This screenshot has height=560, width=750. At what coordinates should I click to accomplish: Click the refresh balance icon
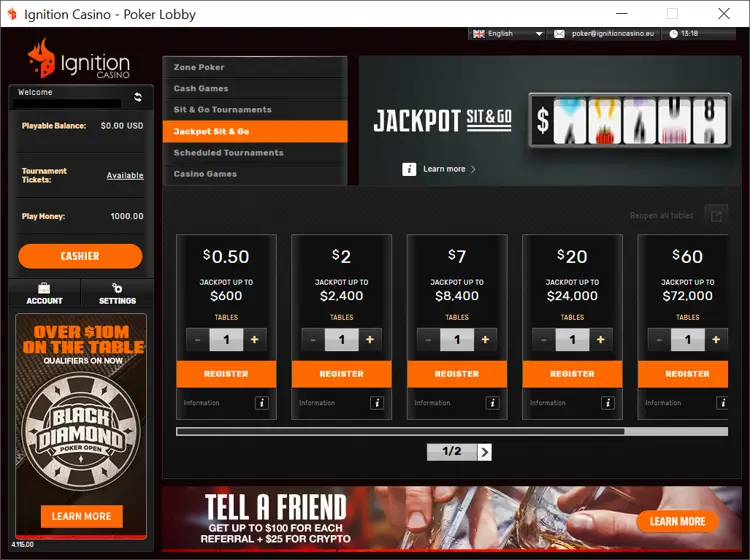point(138,98)
